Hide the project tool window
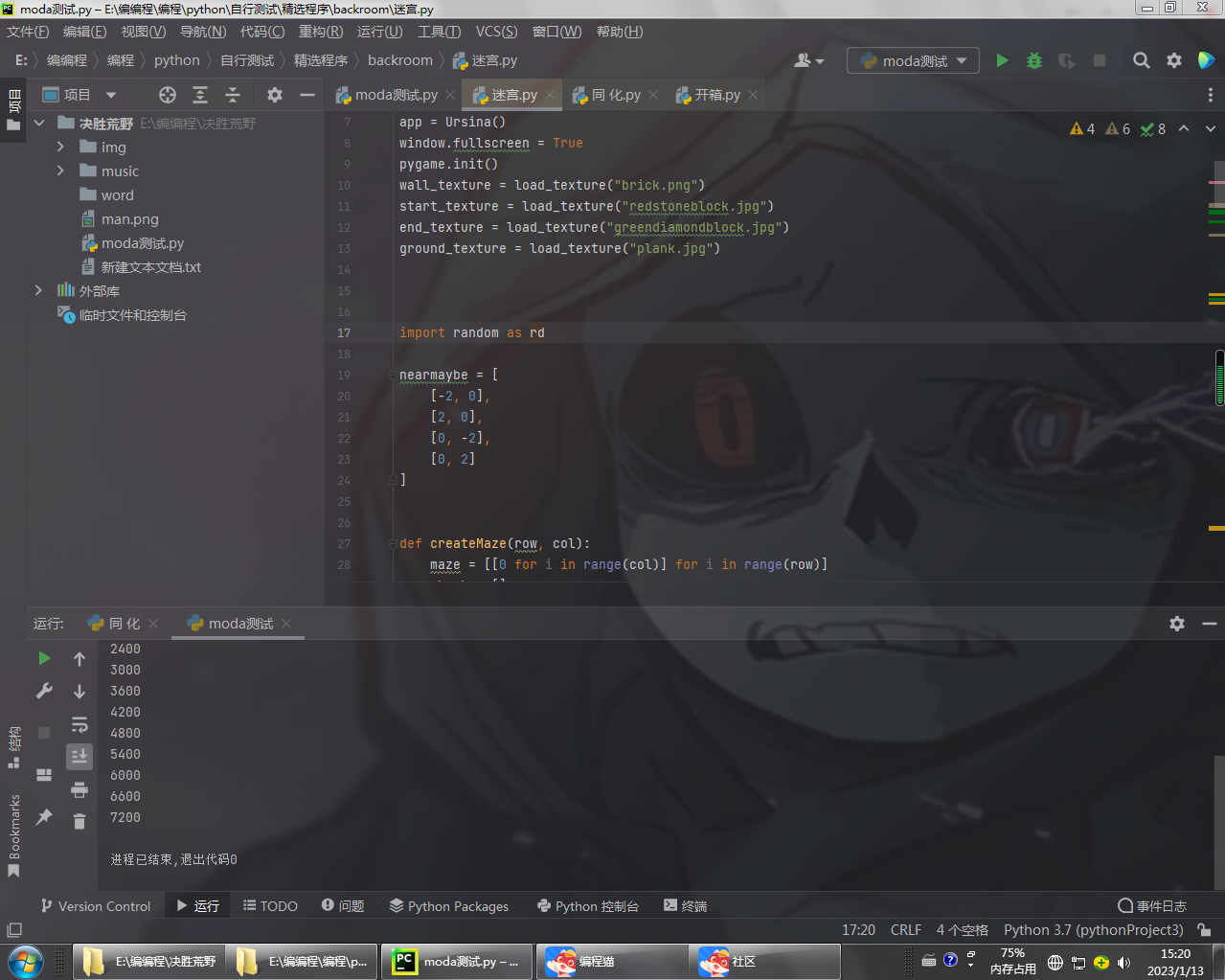 [307, 95]
